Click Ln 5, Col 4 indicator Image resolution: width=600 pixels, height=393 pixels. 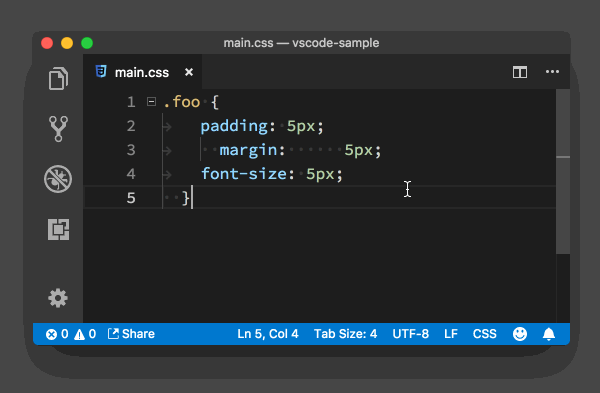[x=267, y=334]
